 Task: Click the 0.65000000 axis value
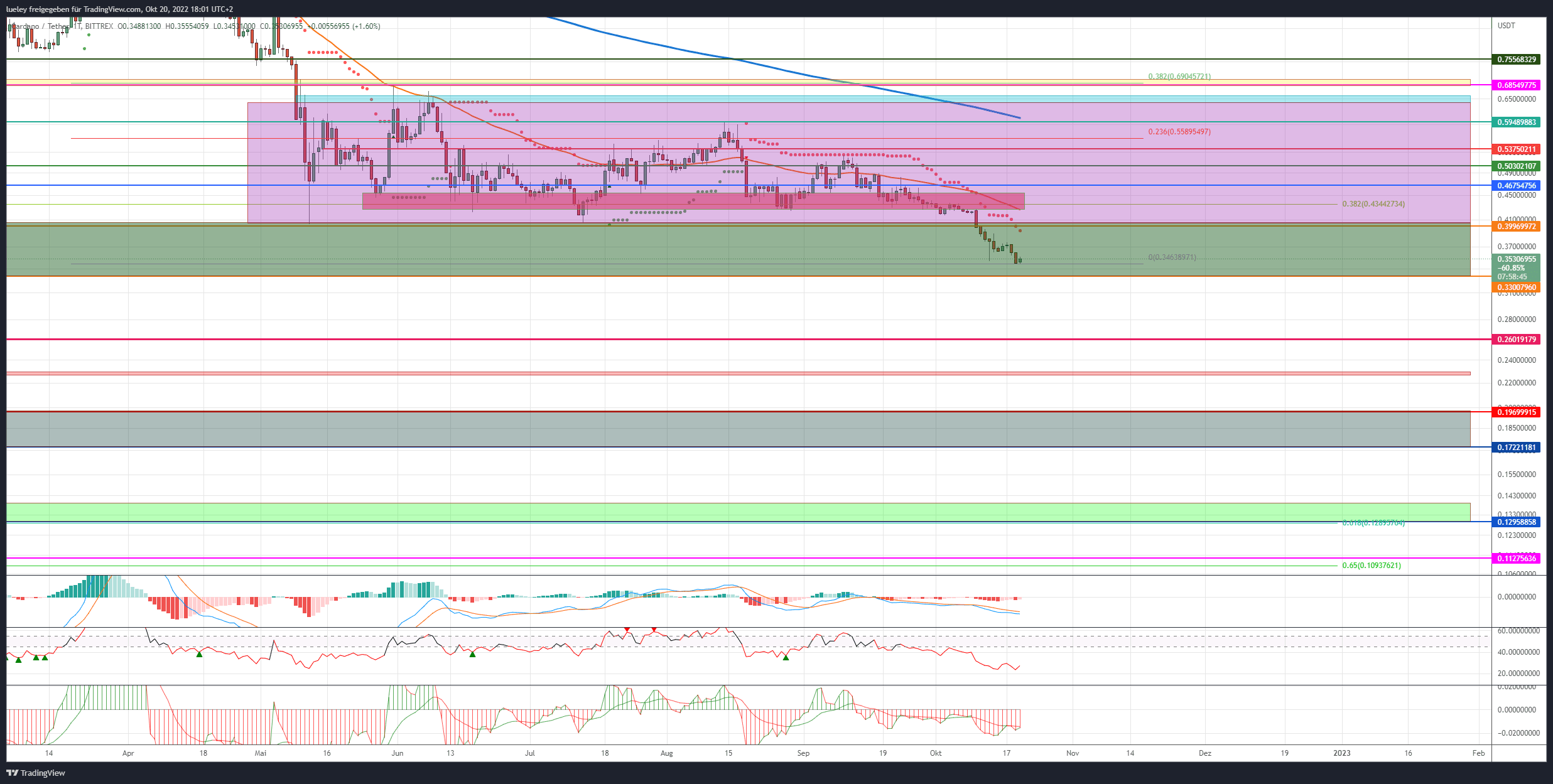coord(1517,99)
